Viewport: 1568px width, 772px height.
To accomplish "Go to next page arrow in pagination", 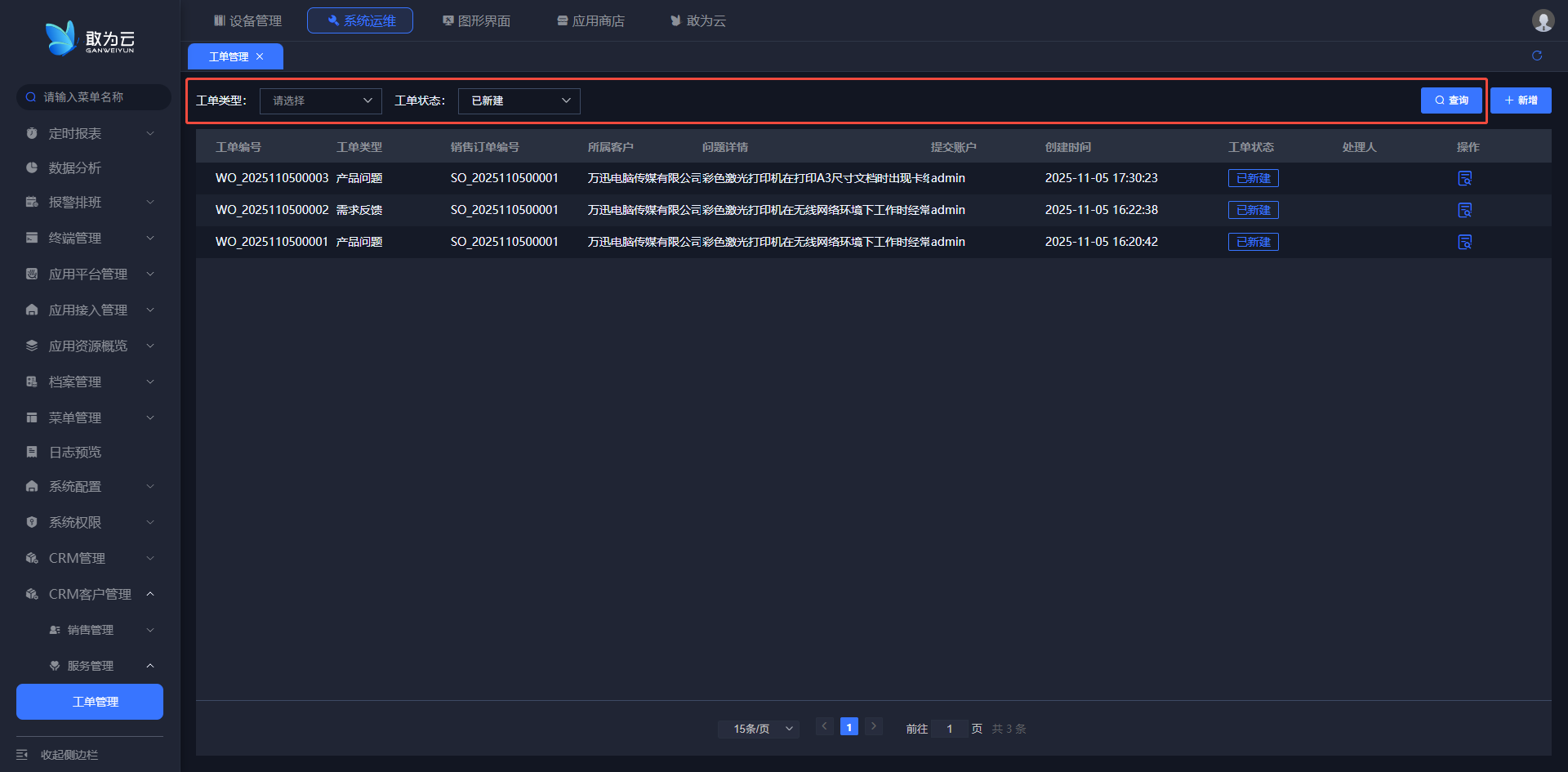I will click(873, 726).
